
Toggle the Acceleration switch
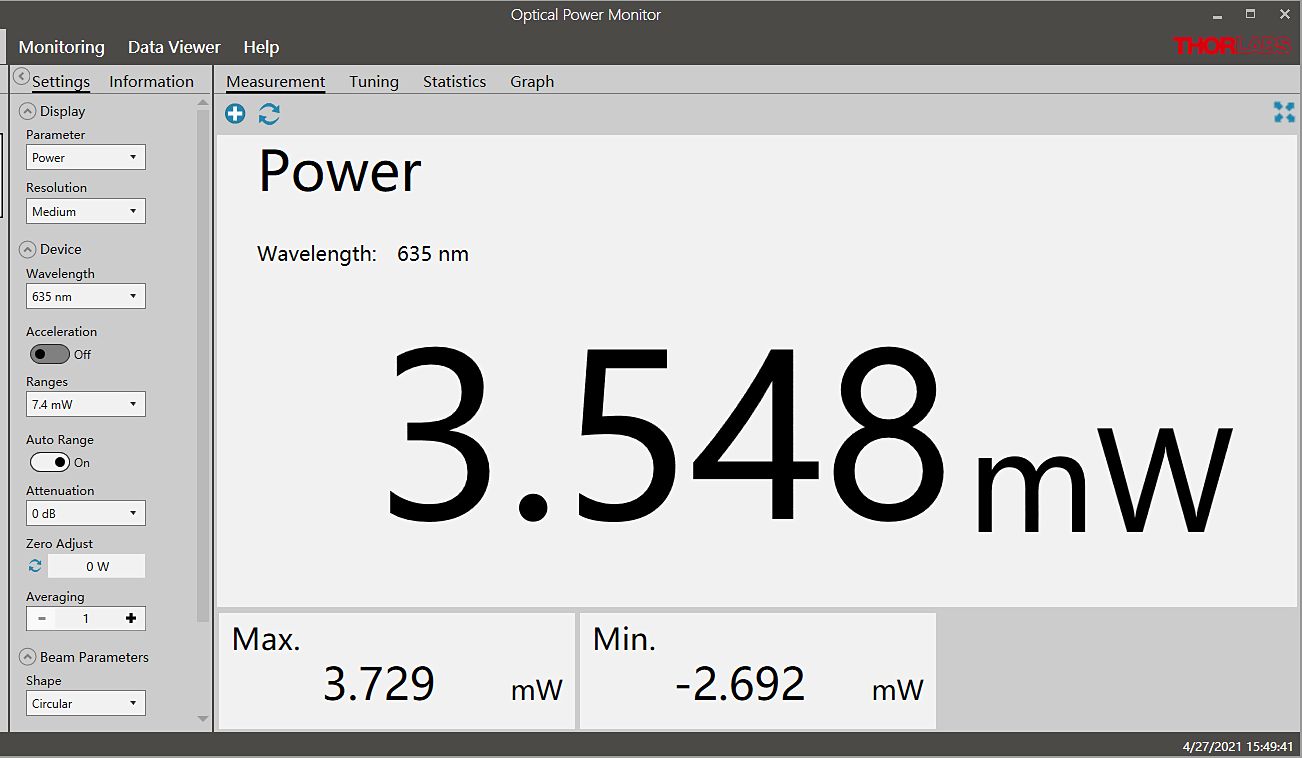tap(49, 354)
